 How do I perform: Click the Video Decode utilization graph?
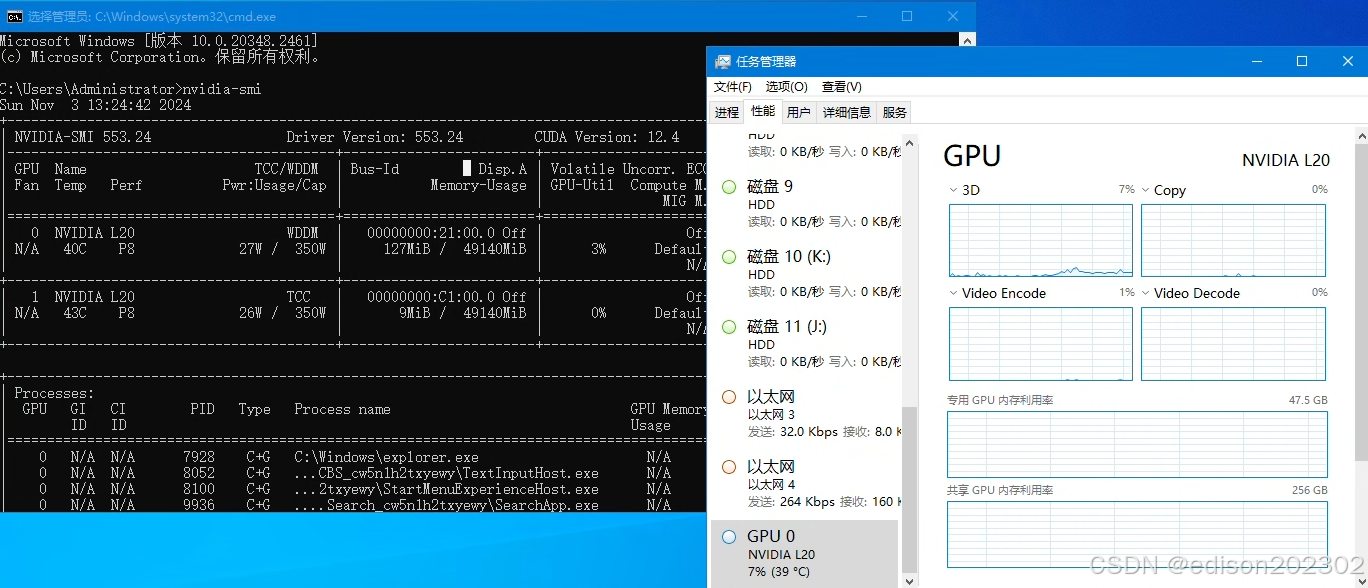[x=1233, y=344]
